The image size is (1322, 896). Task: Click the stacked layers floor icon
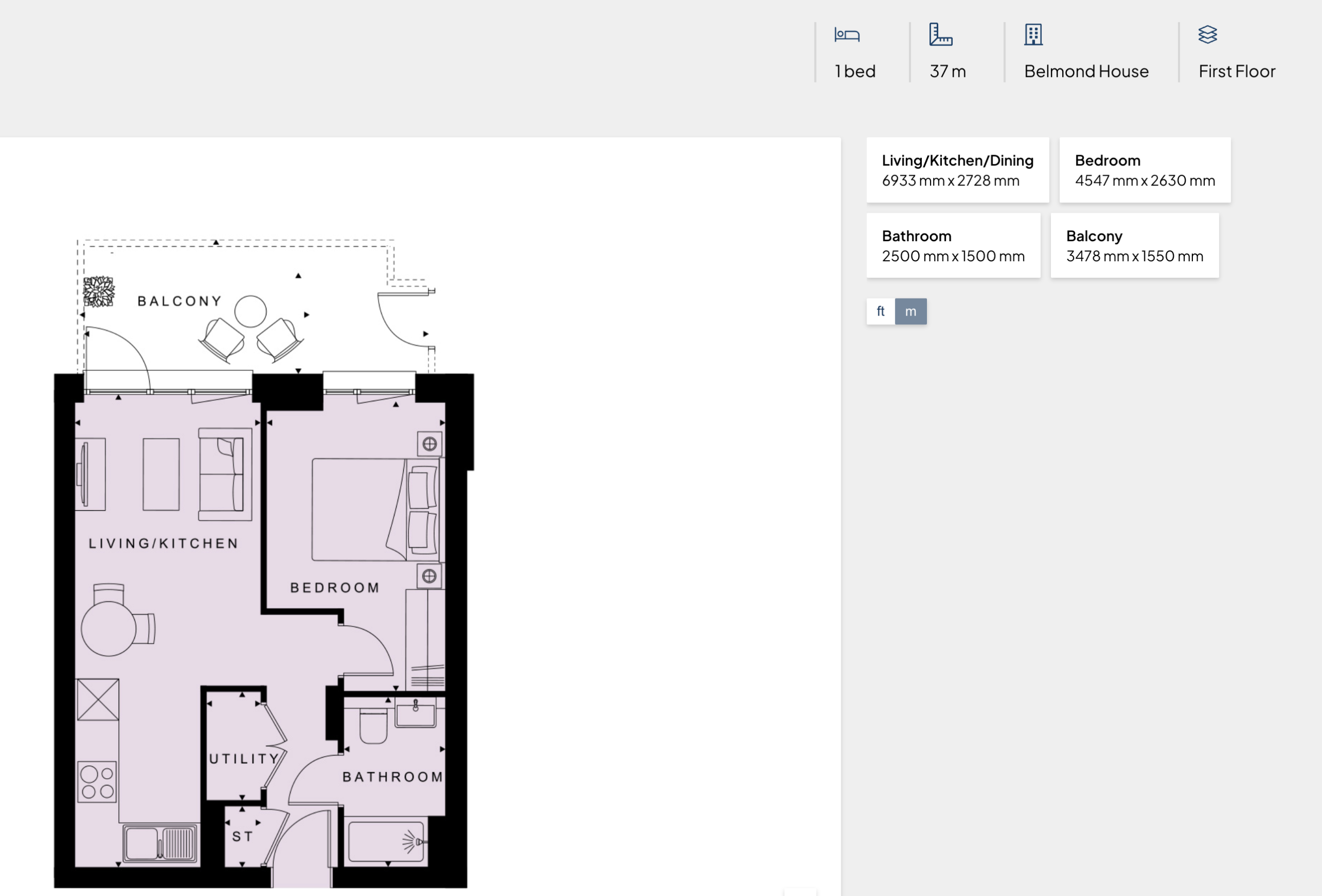tap(1207, 35)
